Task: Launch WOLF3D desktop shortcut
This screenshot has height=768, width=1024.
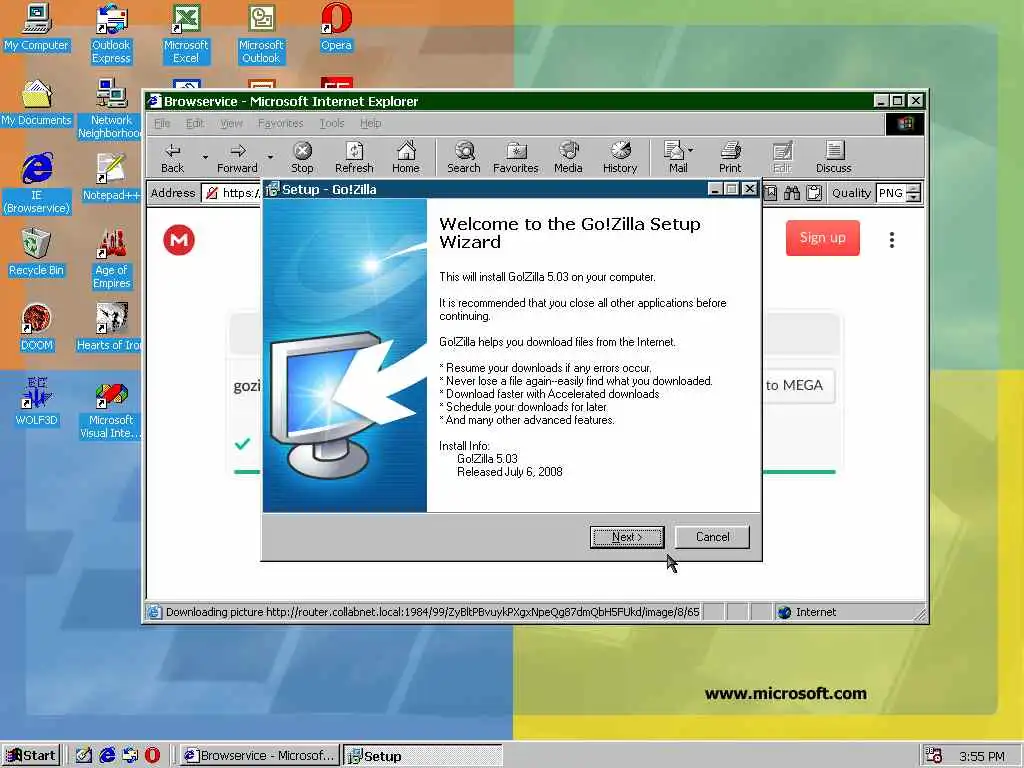Action: (x=37, y=402)
